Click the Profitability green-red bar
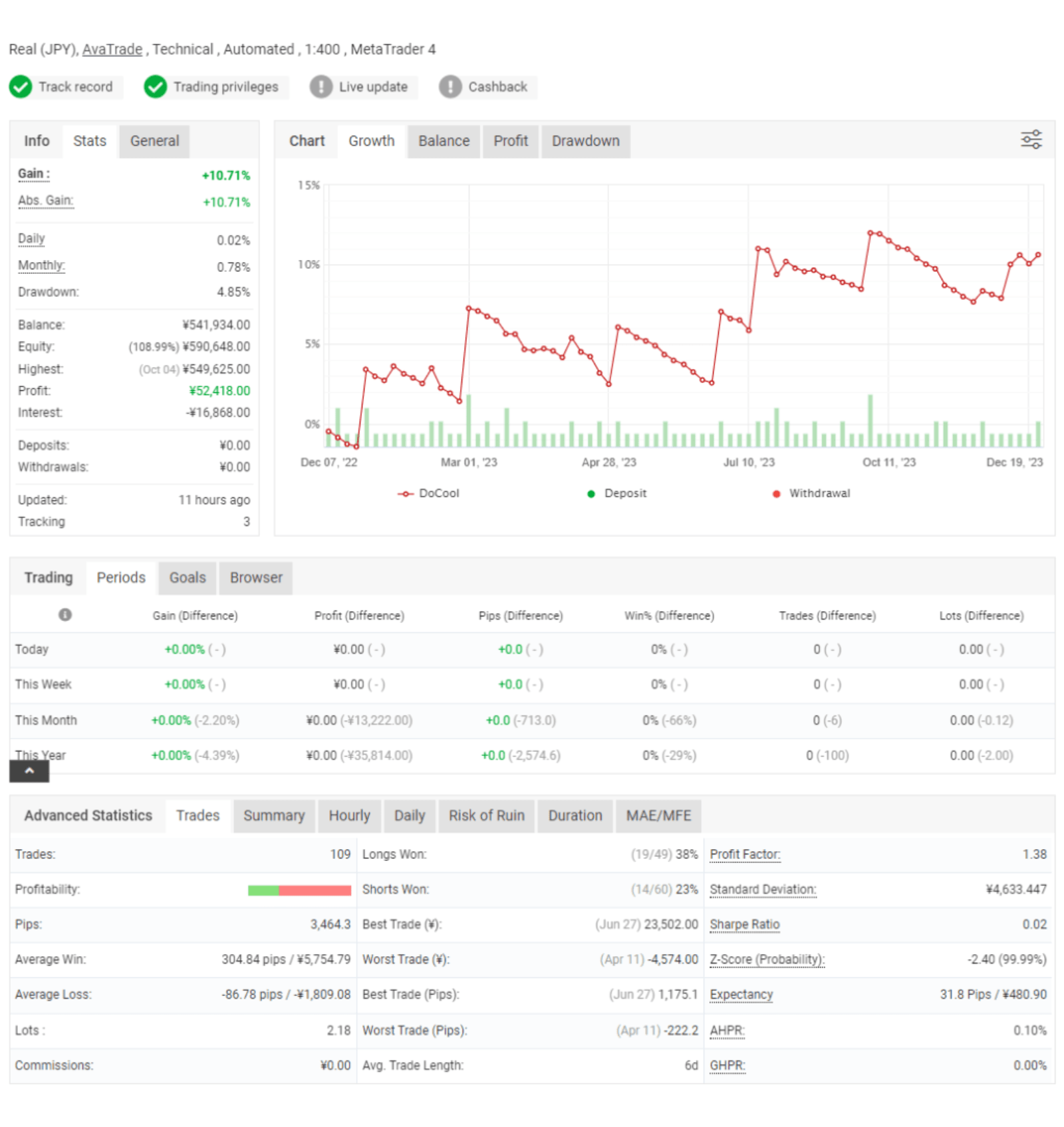Viewport: 1064px width, 1127px height. [x=299, y=890]
